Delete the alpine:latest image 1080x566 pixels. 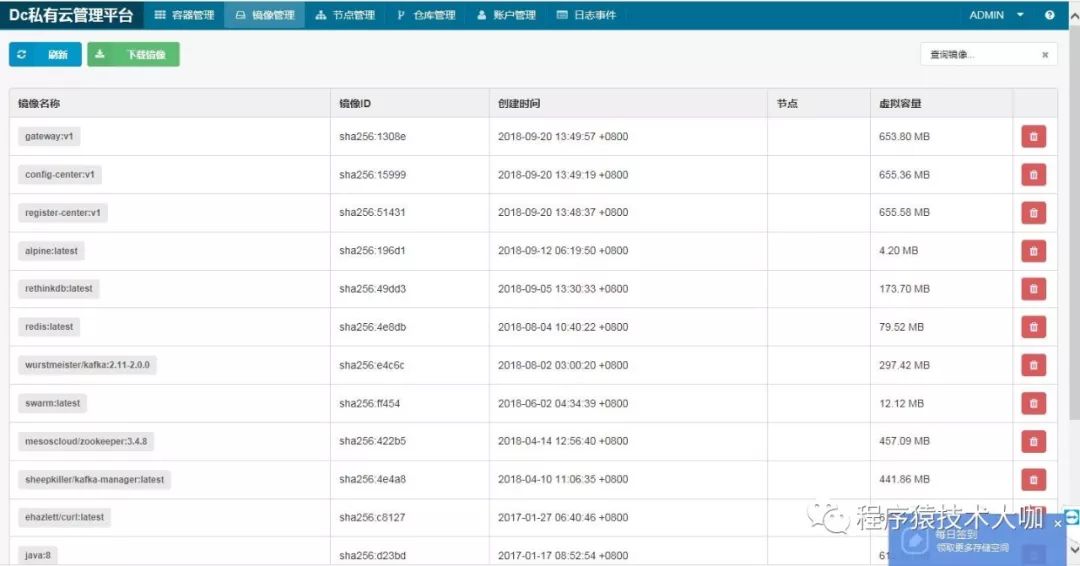pyautogui.click(x=1033, y=251)
